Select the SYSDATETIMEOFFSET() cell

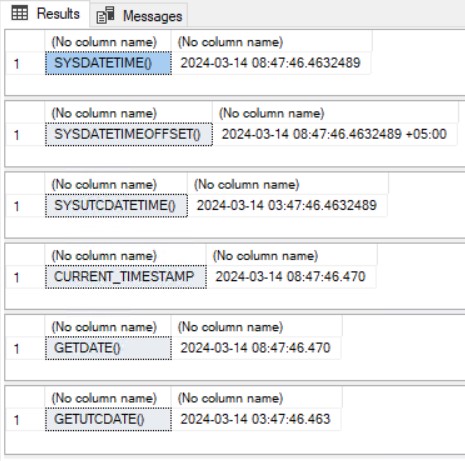pyautogui.click(x=129, y=134)
